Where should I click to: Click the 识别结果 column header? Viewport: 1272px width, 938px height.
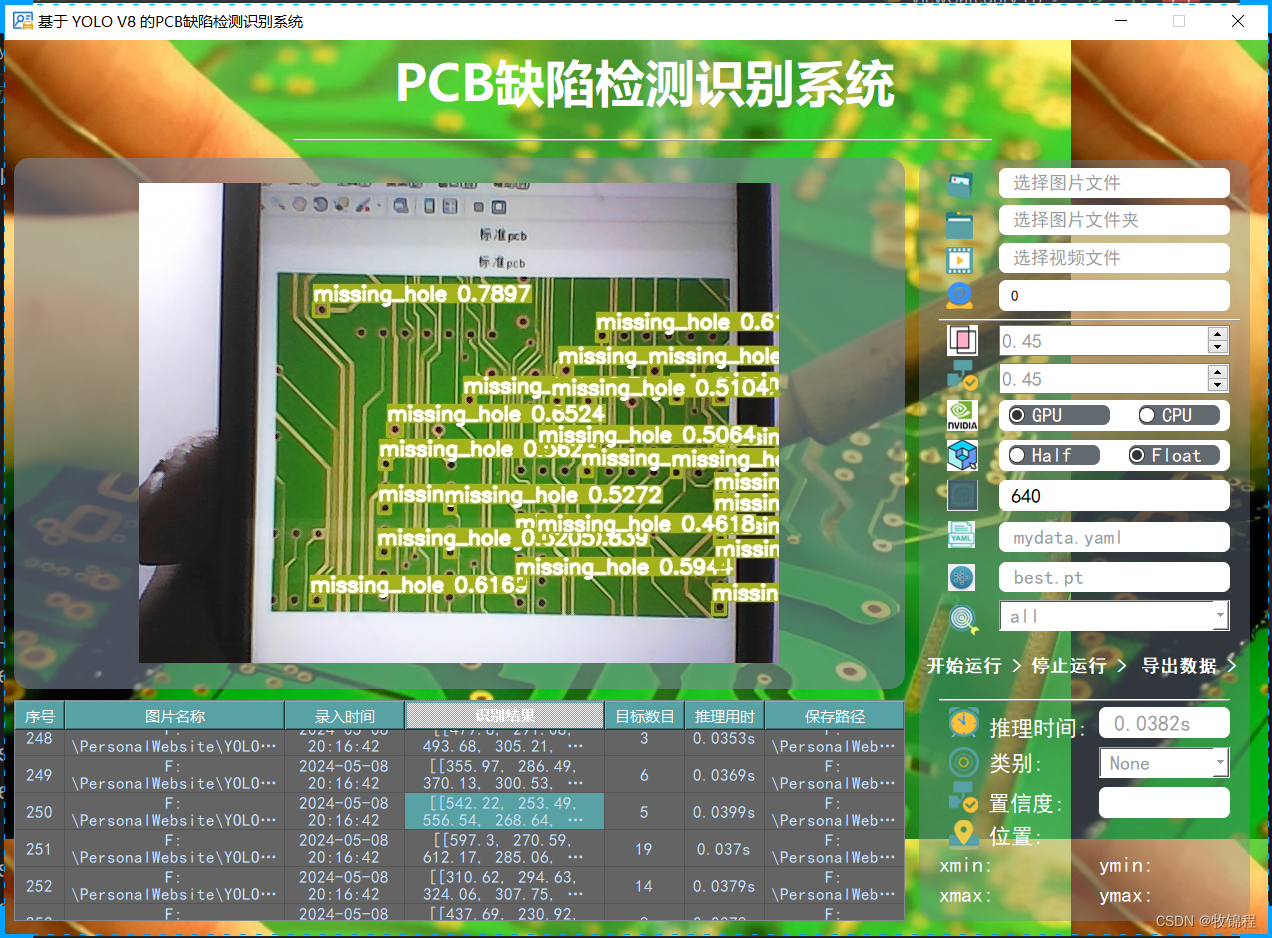pos(505,716)
